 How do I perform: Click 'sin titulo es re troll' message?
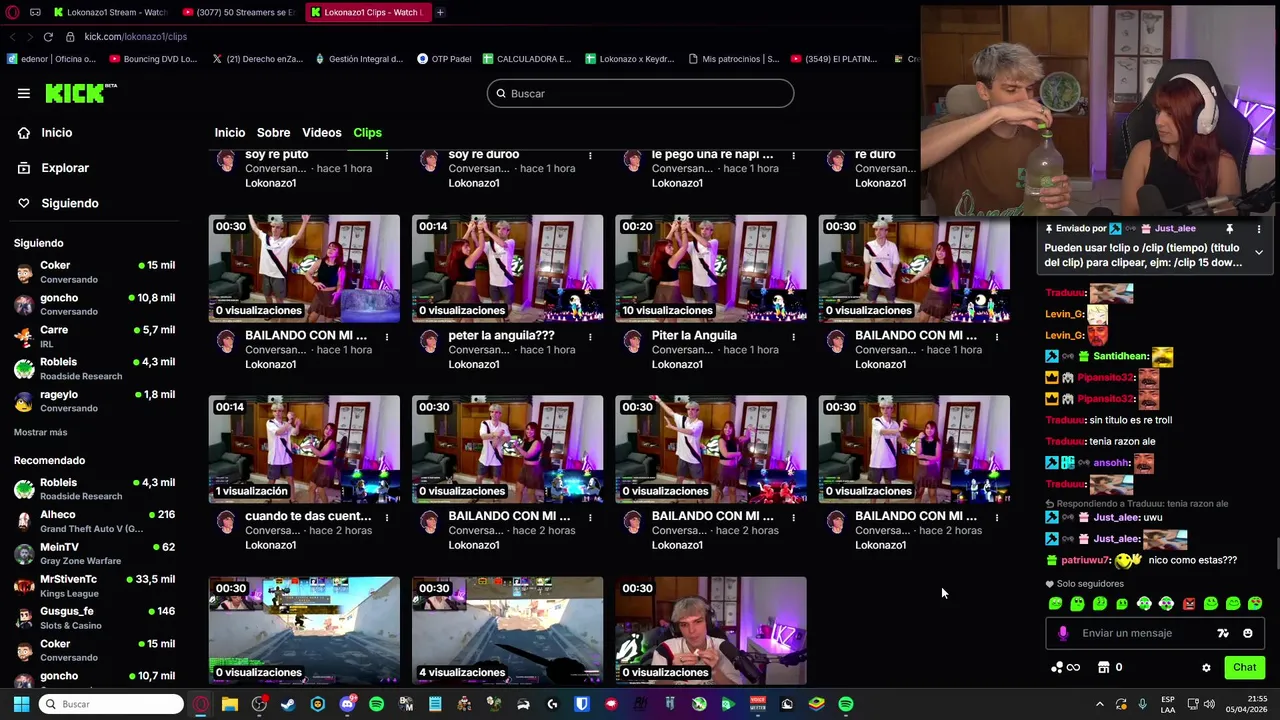1130,420
